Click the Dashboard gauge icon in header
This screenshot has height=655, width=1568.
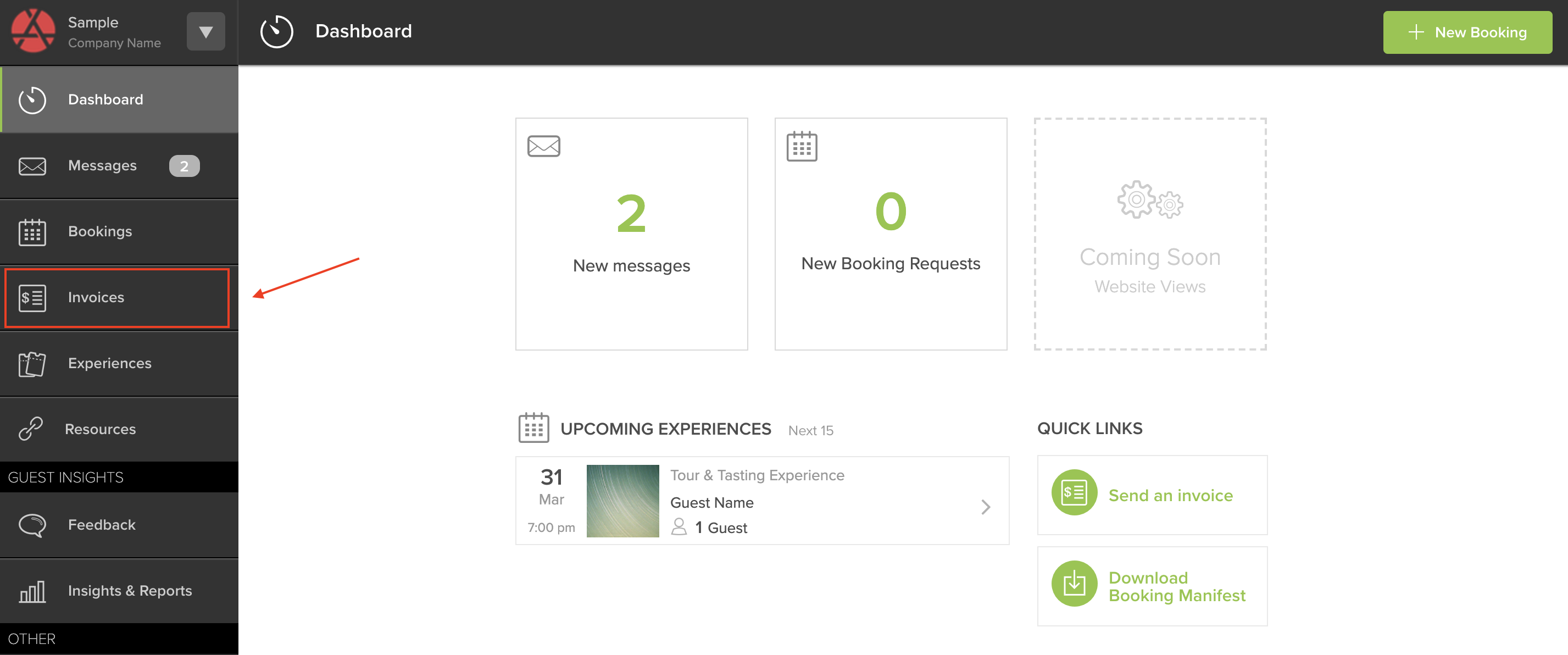point(276,31)
